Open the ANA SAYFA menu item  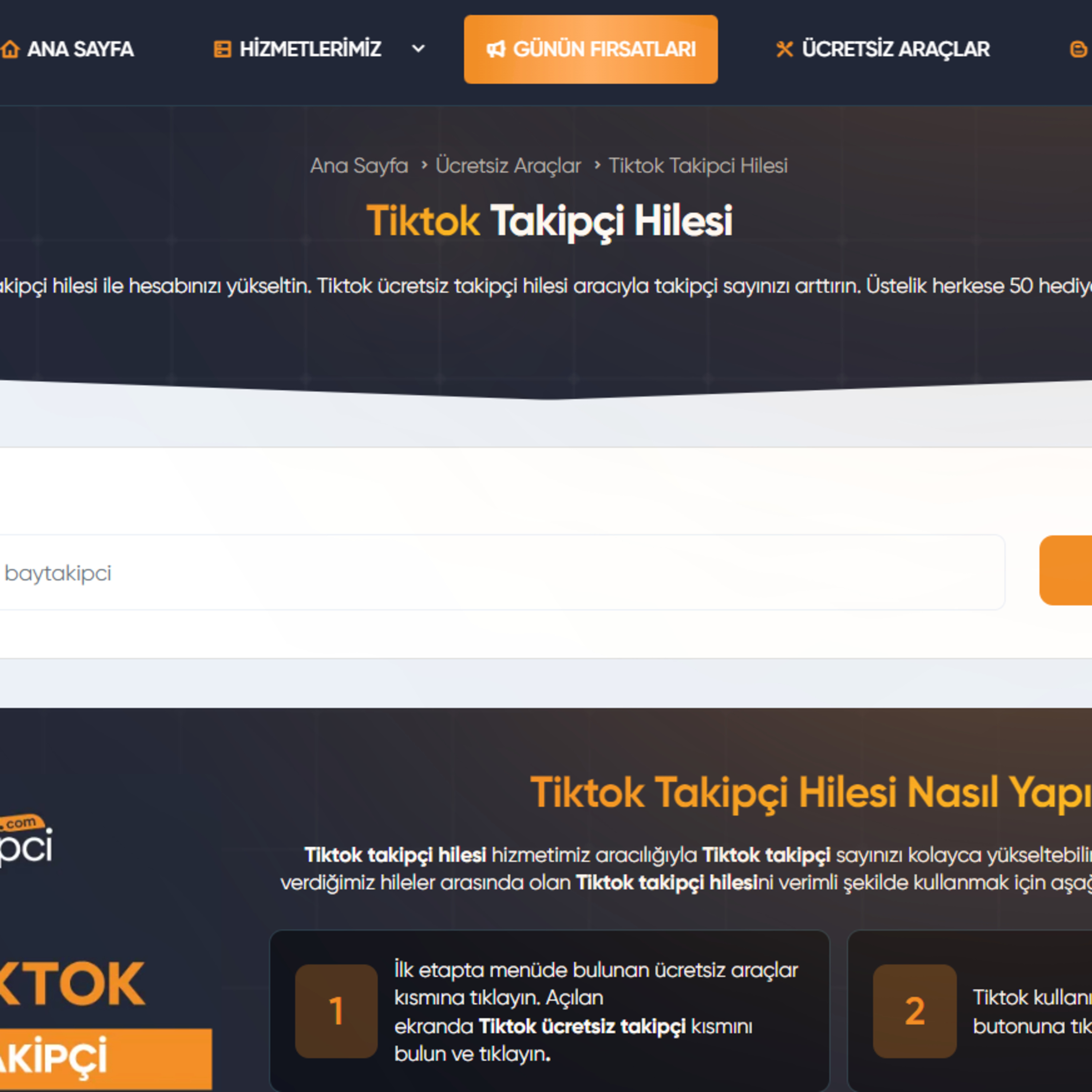pyautogui.click(x=80, y=49)
